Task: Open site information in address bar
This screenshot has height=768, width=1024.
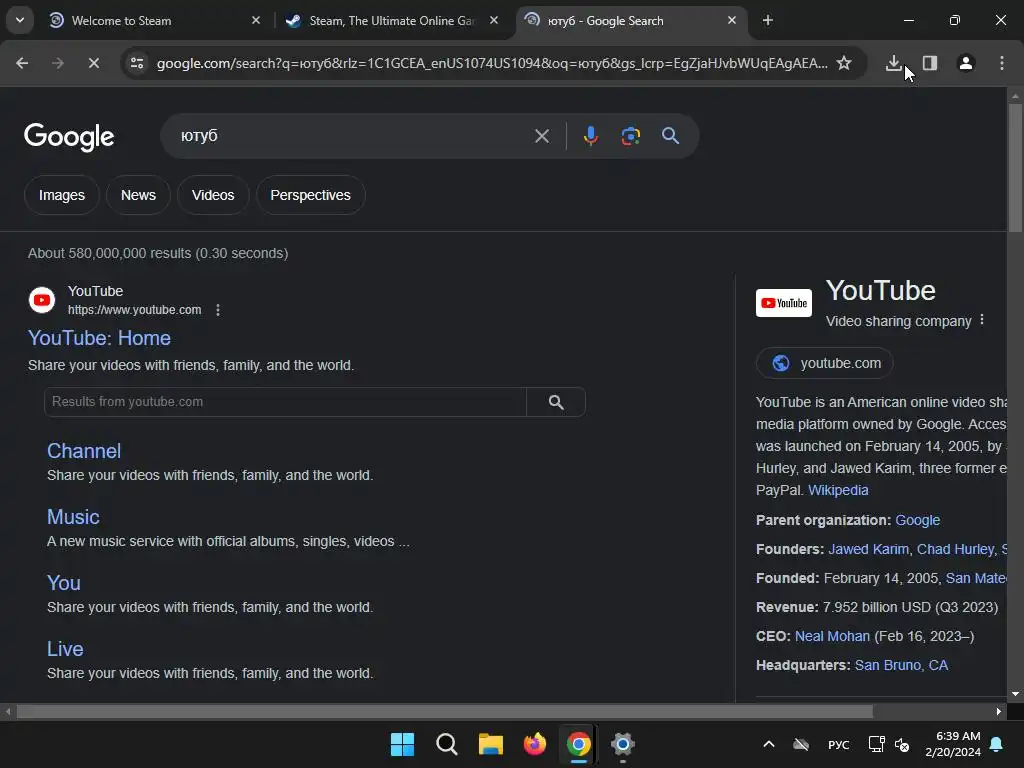Action: click(137, 63)
